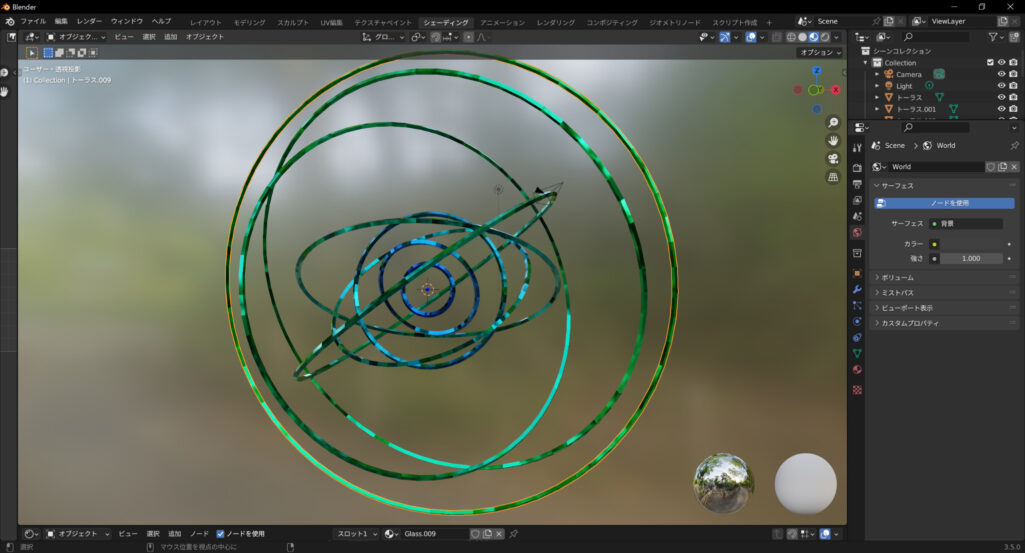Open the Material properties tab icon
The height and width of the screenshot is (553, 1025).
coord(857,369)
